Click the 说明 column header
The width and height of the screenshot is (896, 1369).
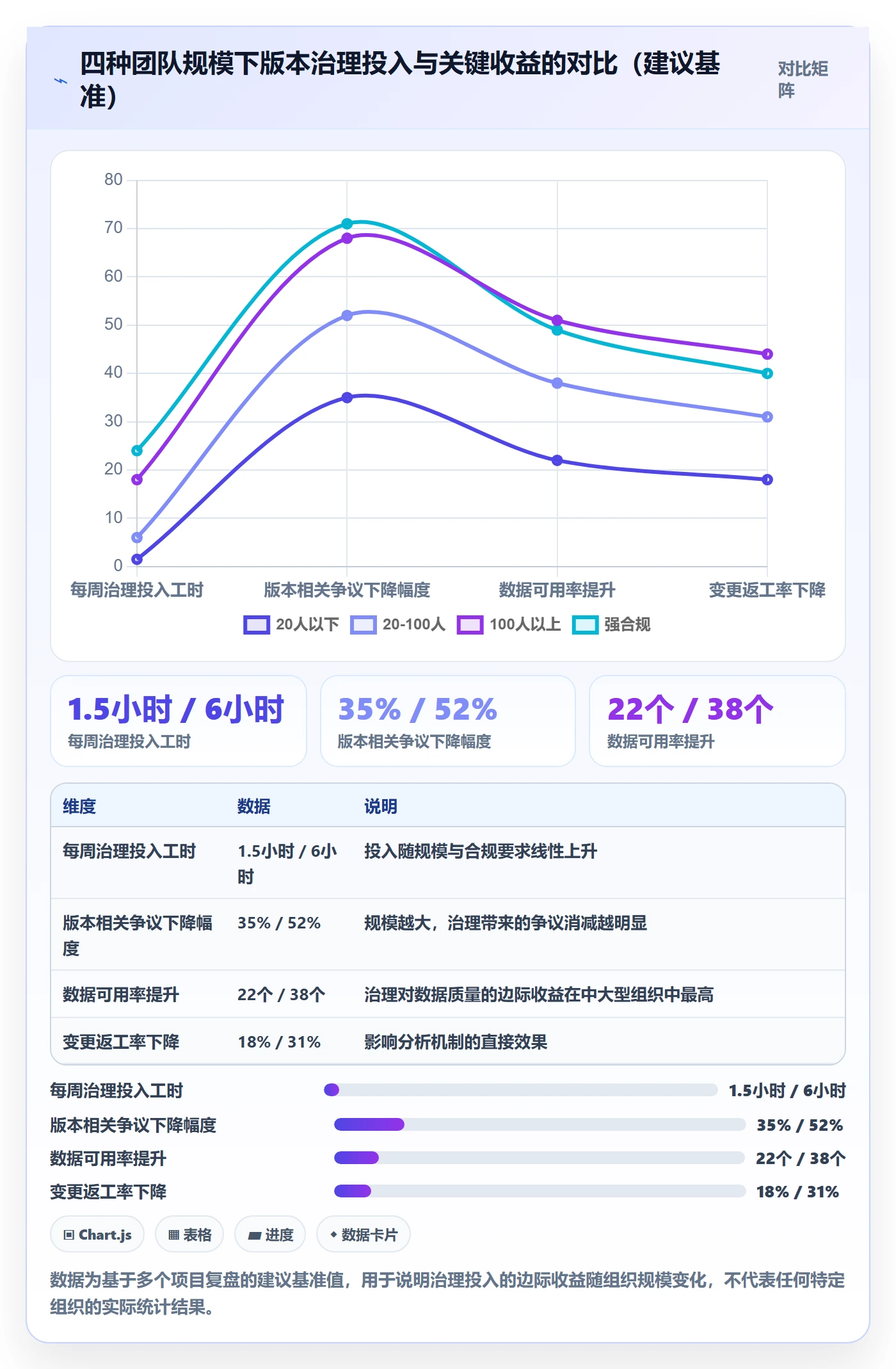pos(381,806)
